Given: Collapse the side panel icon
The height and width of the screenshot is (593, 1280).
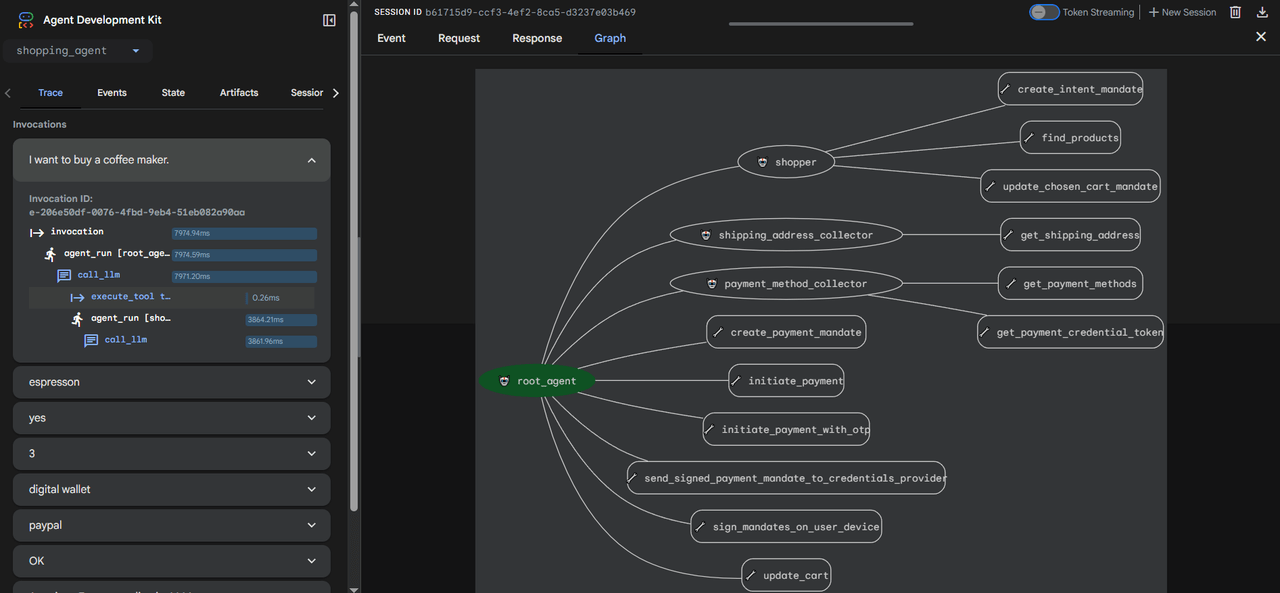Looking at the screenshot, I should [329, 20].
